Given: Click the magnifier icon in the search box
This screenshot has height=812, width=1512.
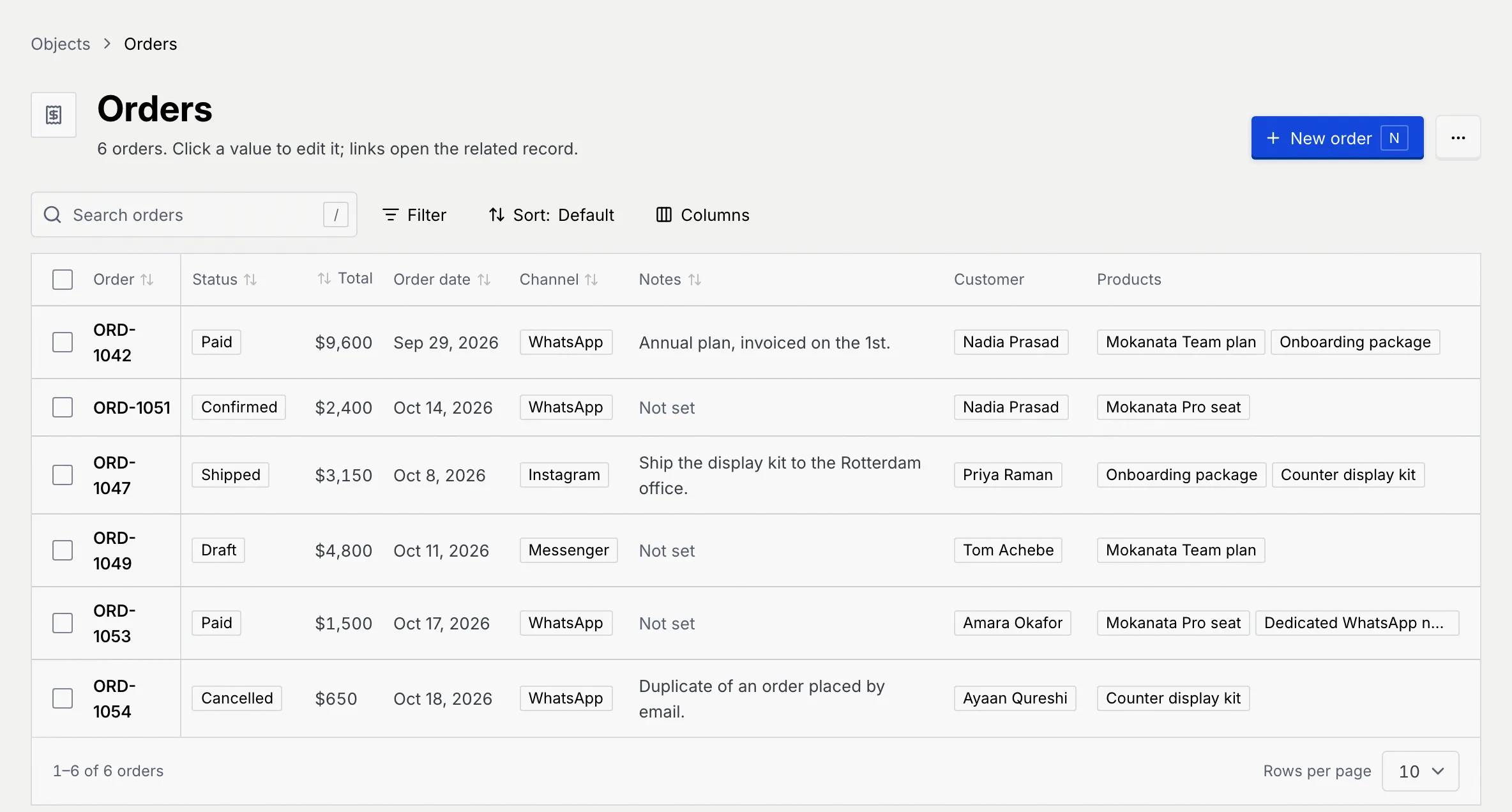Looking at the screenshot, I should (52, 214).
